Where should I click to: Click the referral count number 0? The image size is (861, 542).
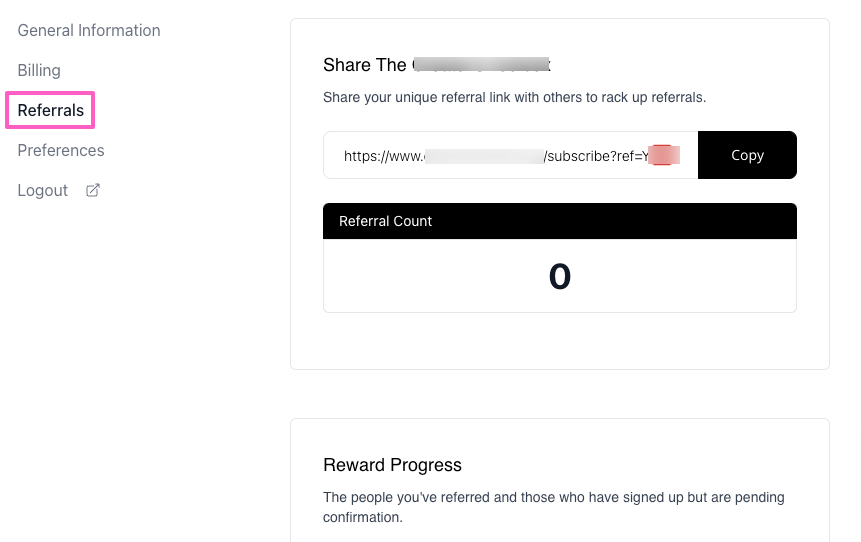(559, 276)
